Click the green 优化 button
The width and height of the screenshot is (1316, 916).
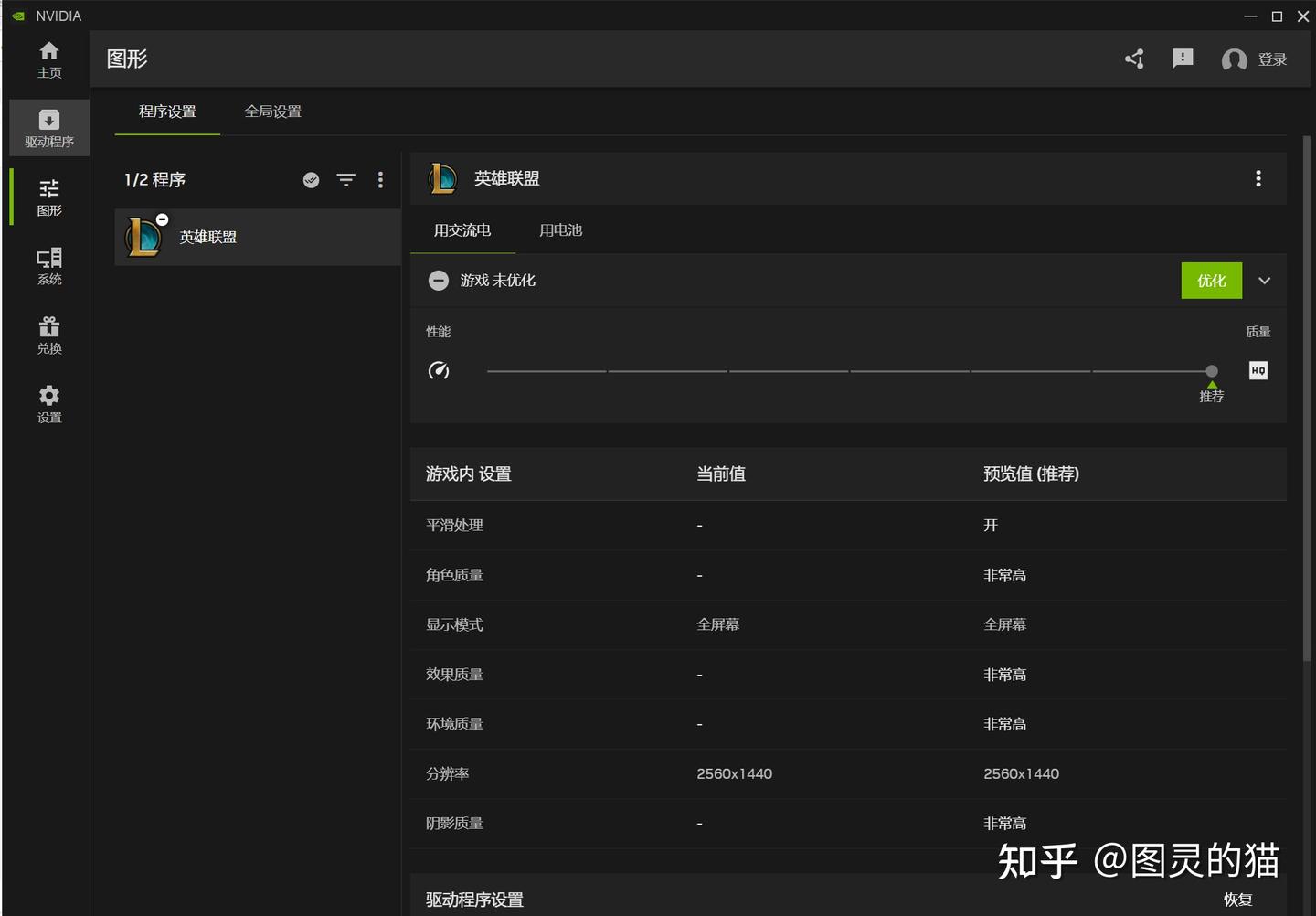1211,281
